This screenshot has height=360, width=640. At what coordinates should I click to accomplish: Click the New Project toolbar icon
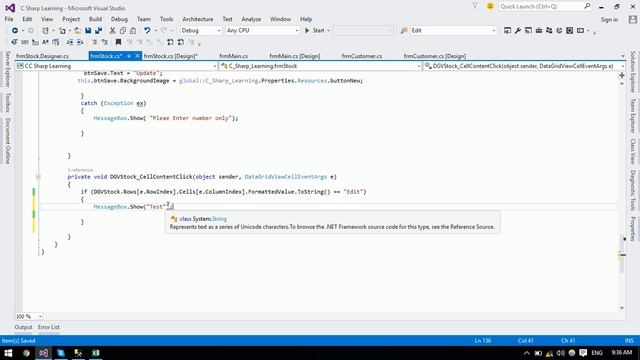click(x=45, y=31)
